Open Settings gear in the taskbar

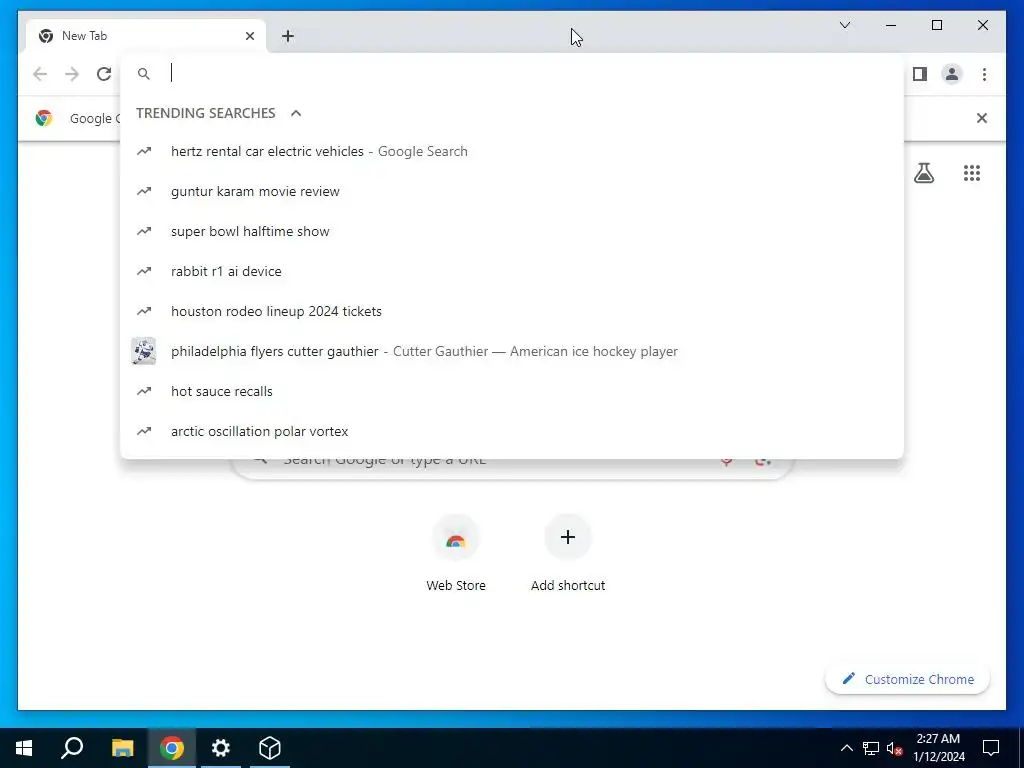(221, 748)
